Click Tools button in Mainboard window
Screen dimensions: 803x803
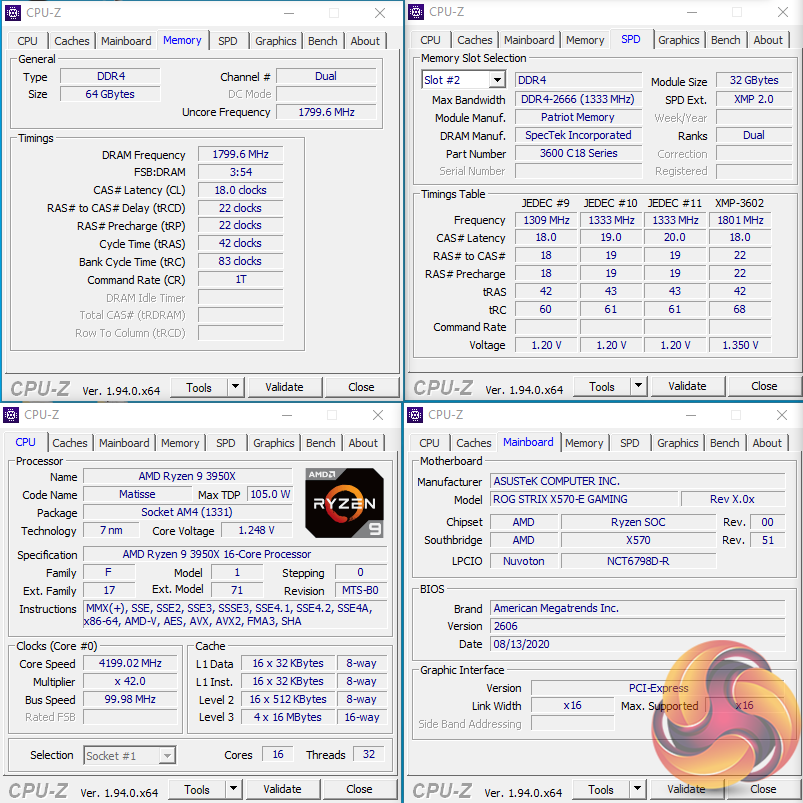point(601,789)
